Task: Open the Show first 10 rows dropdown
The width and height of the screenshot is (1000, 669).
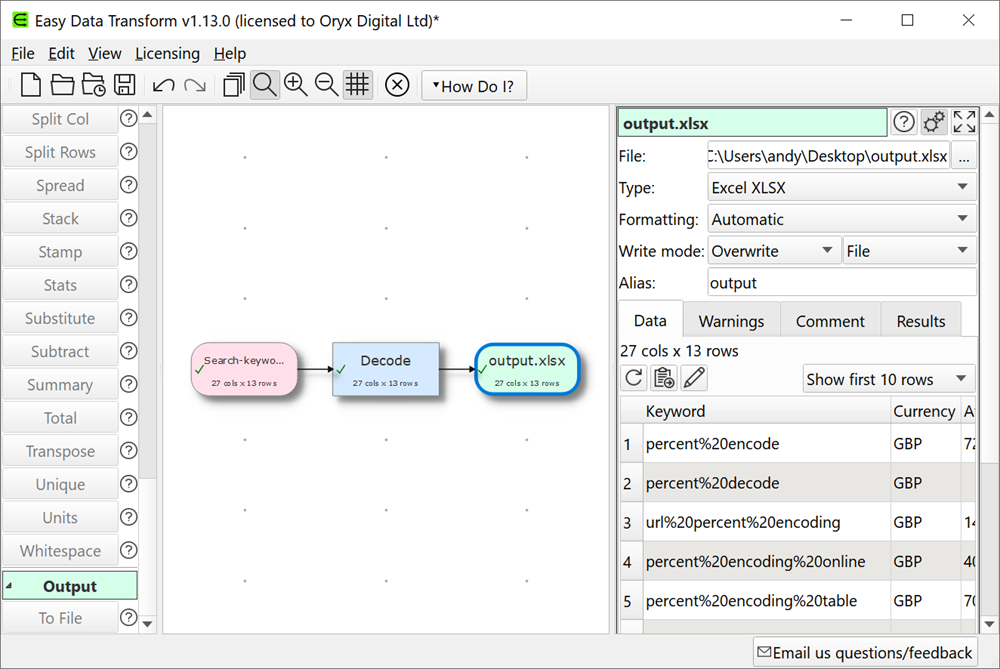Action: coord(887,379)
